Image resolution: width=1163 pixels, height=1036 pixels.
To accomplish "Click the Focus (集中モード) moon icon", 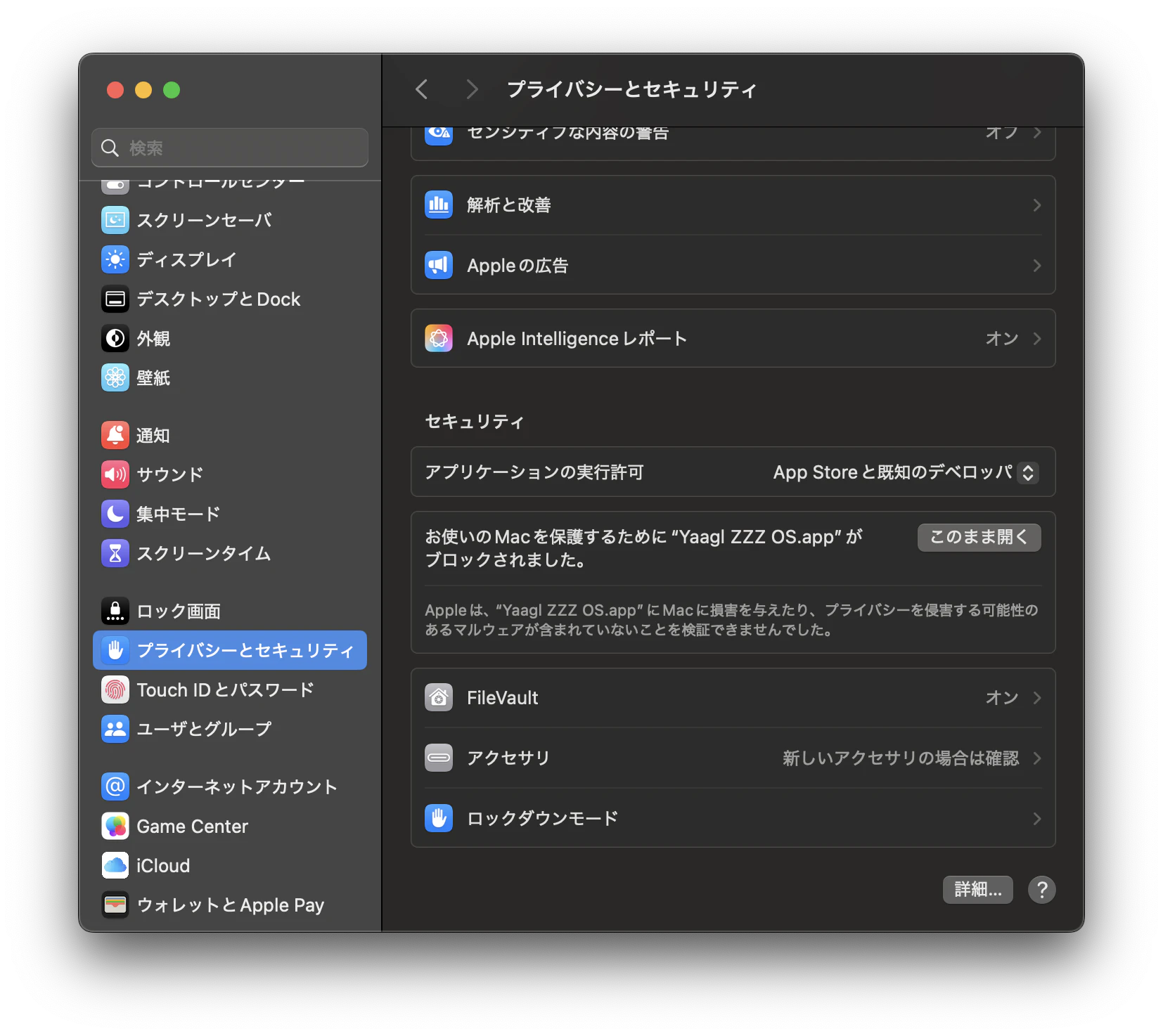I will tap(115, 514).
